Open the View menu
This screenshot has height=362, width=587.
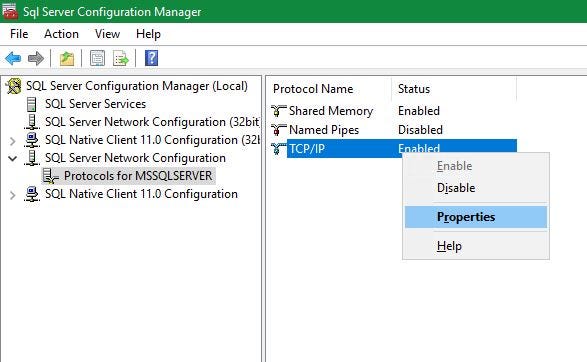(107, 34)
